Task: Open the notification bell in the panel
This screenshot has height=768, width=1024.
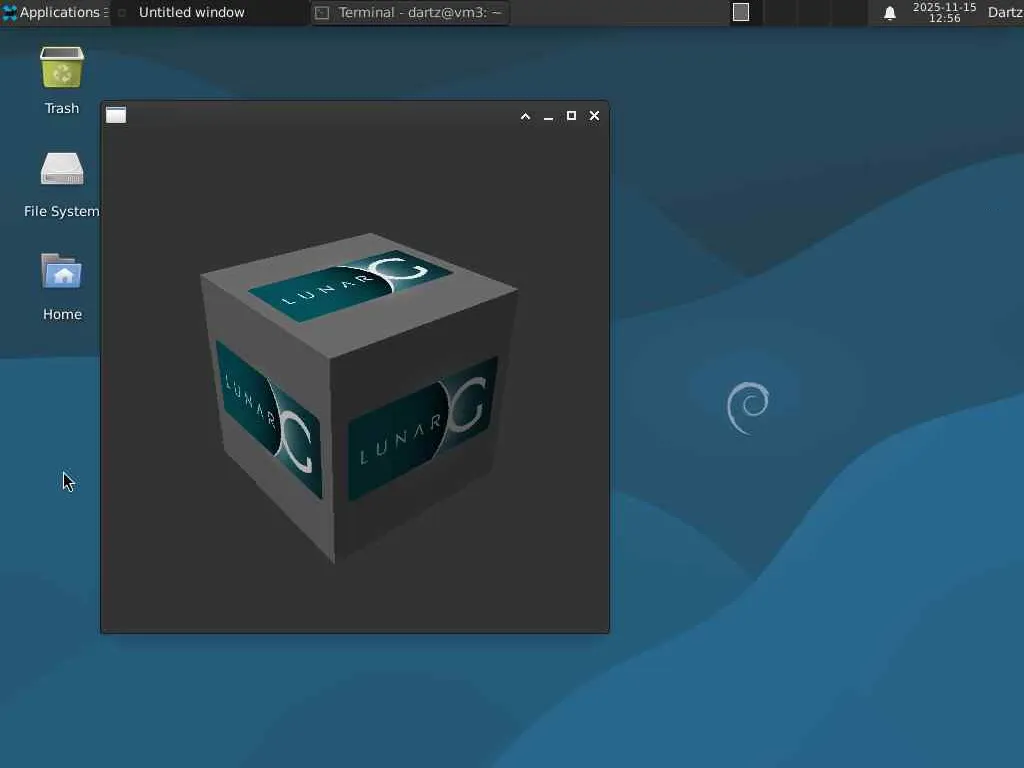Action: point(889,13)
